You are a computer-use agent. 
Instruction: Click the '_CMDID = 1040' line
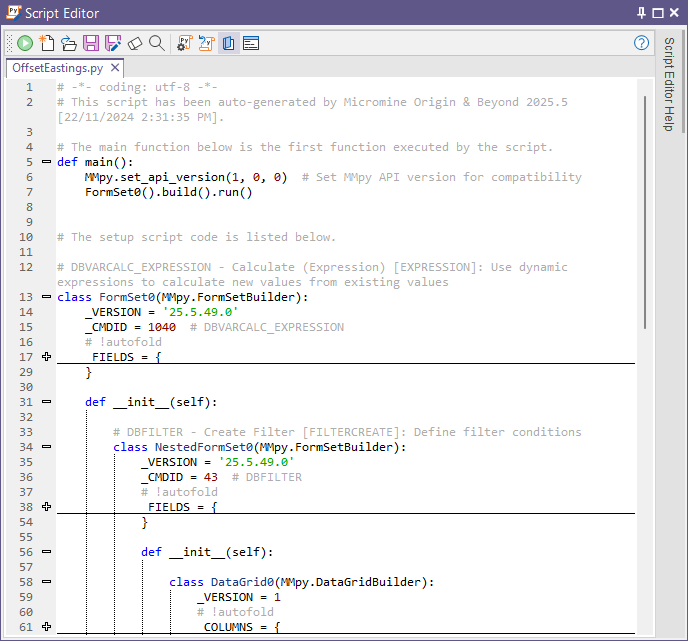pos(130,327)
